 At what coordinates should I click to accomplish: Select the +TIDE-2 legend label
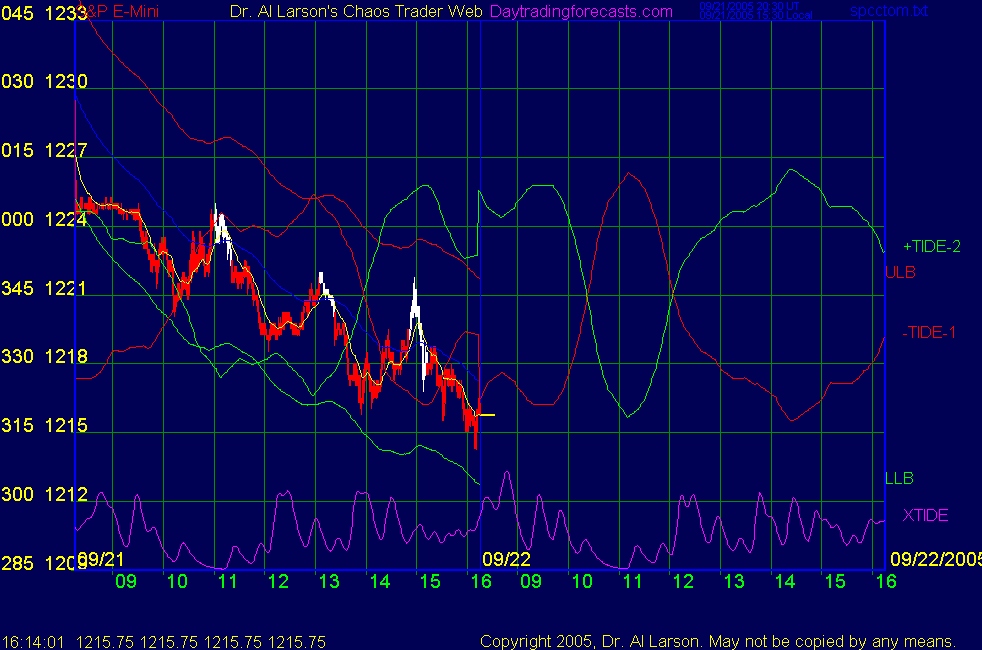[x=931, y=246]
